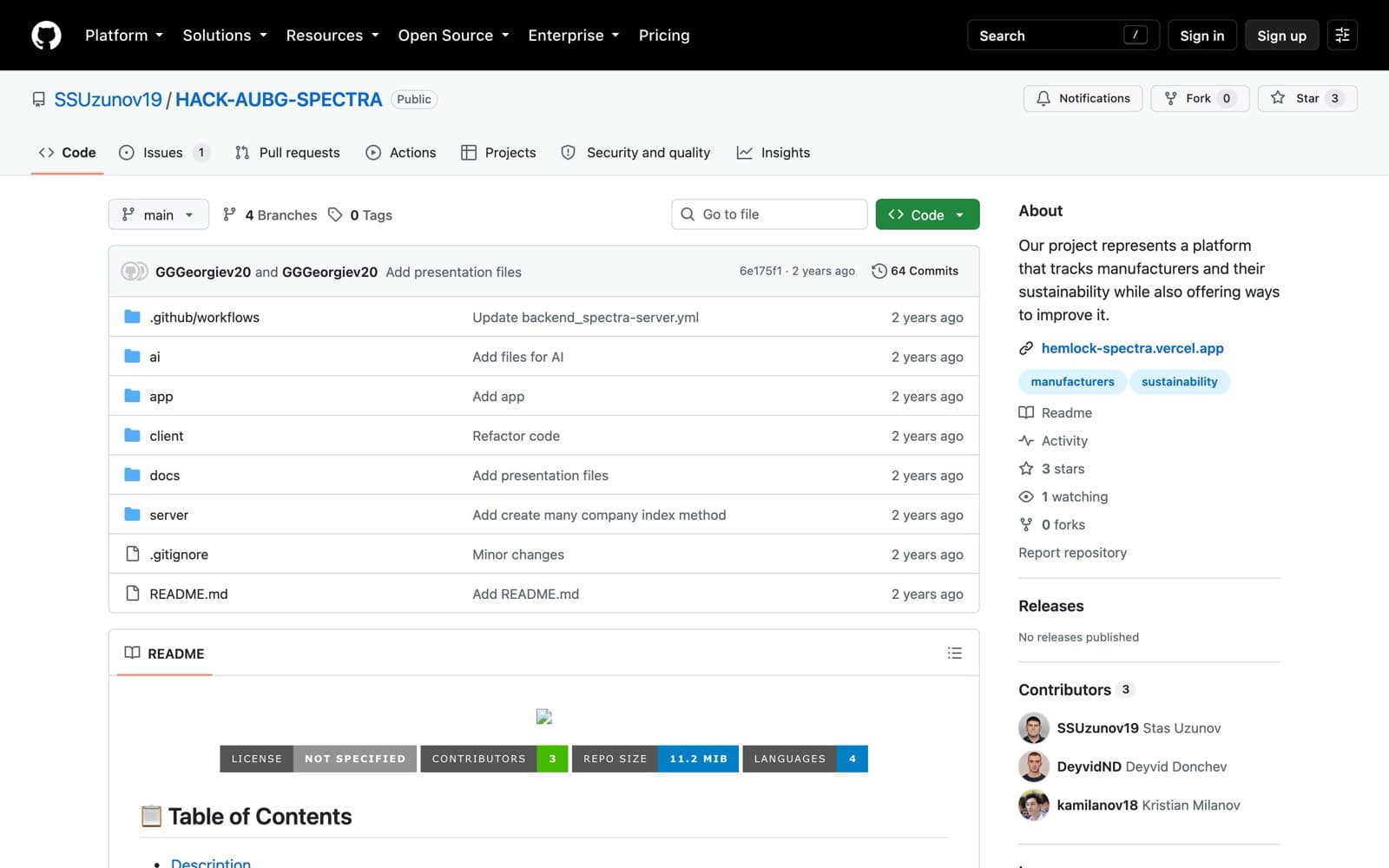Open the appearance settings icon in header
The width and height of the screenshot is (1389, 868).
pyautogui.click(x=1342, y=36)
